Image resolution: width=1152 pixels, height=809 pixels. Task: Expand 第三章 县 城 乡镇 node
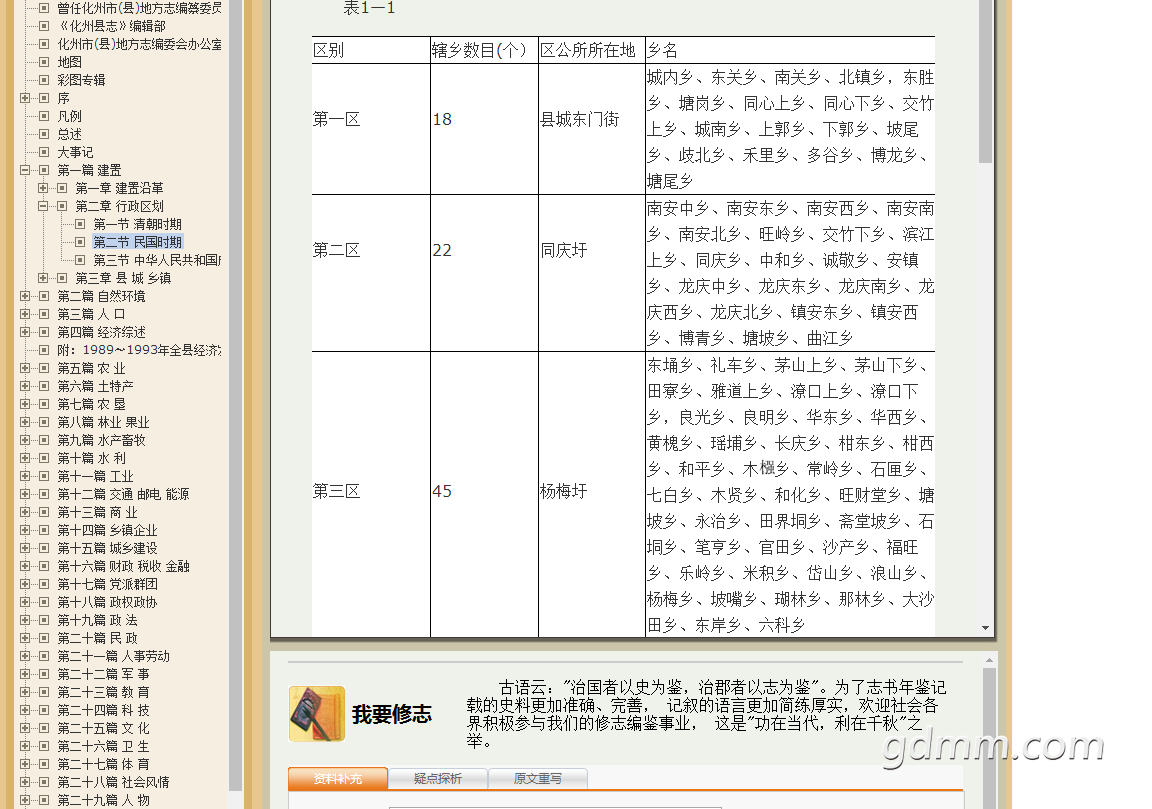tap(43, 278)
